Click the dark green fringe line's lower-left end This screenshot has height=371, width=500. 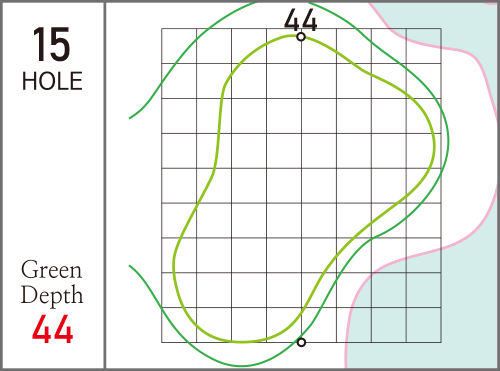[130, 266]
